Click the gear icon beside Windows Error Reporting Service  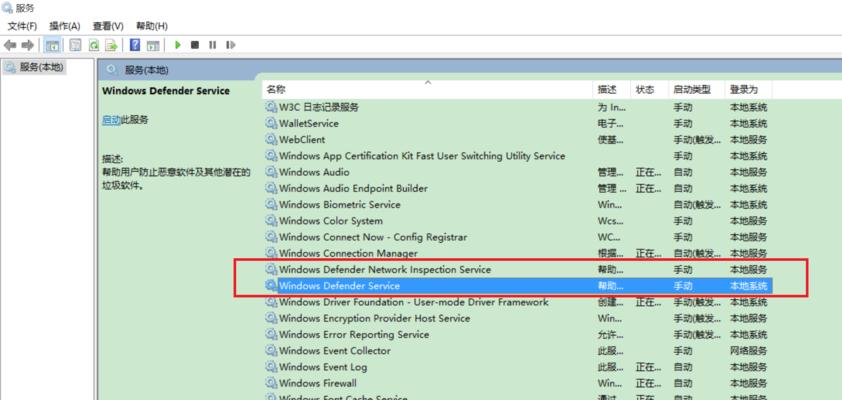click(271, 334)
